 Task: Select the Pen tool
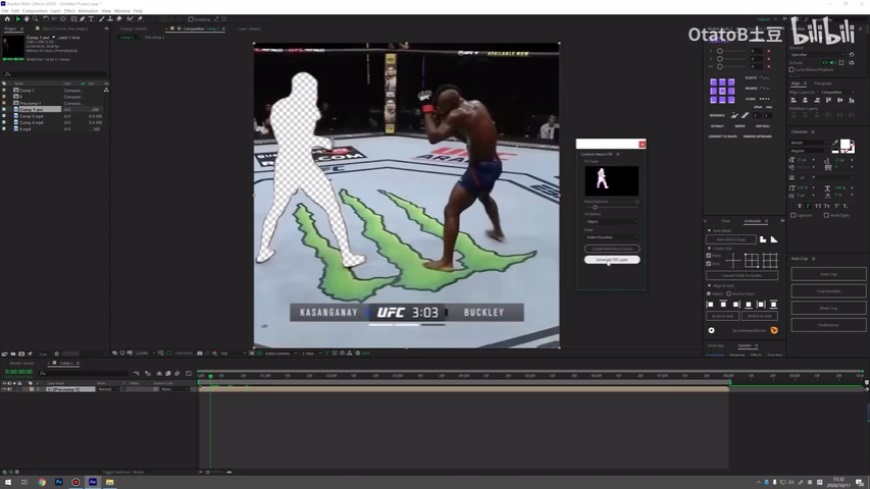pyautogui.click(x=82, y=19)
